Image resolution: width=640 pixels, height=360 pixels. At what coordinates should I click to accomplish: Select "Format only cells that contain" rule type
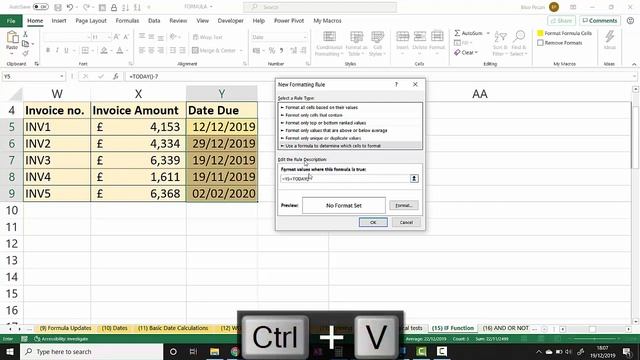(351, 115)
